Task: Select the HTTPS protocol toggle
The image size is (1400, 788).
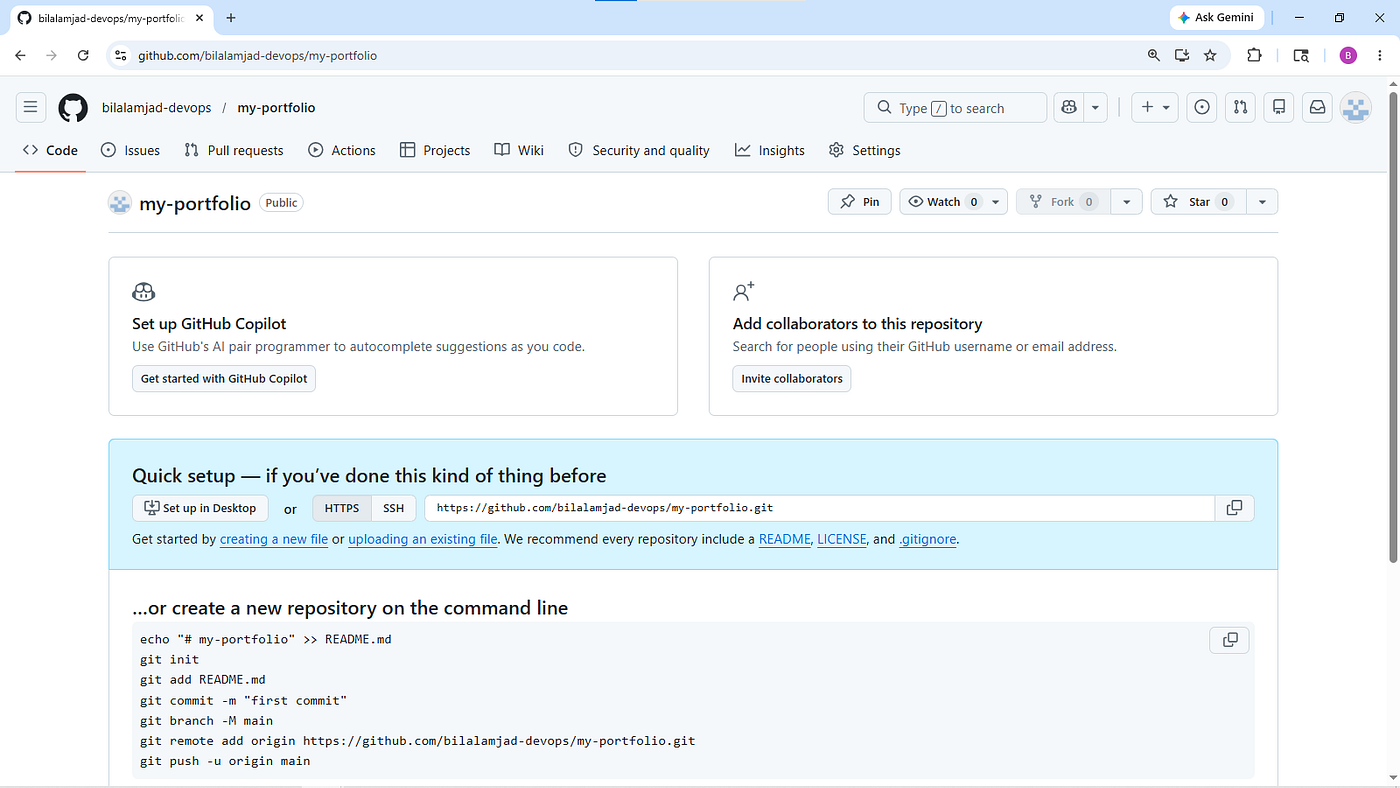Action: click(x=342, y=508)
